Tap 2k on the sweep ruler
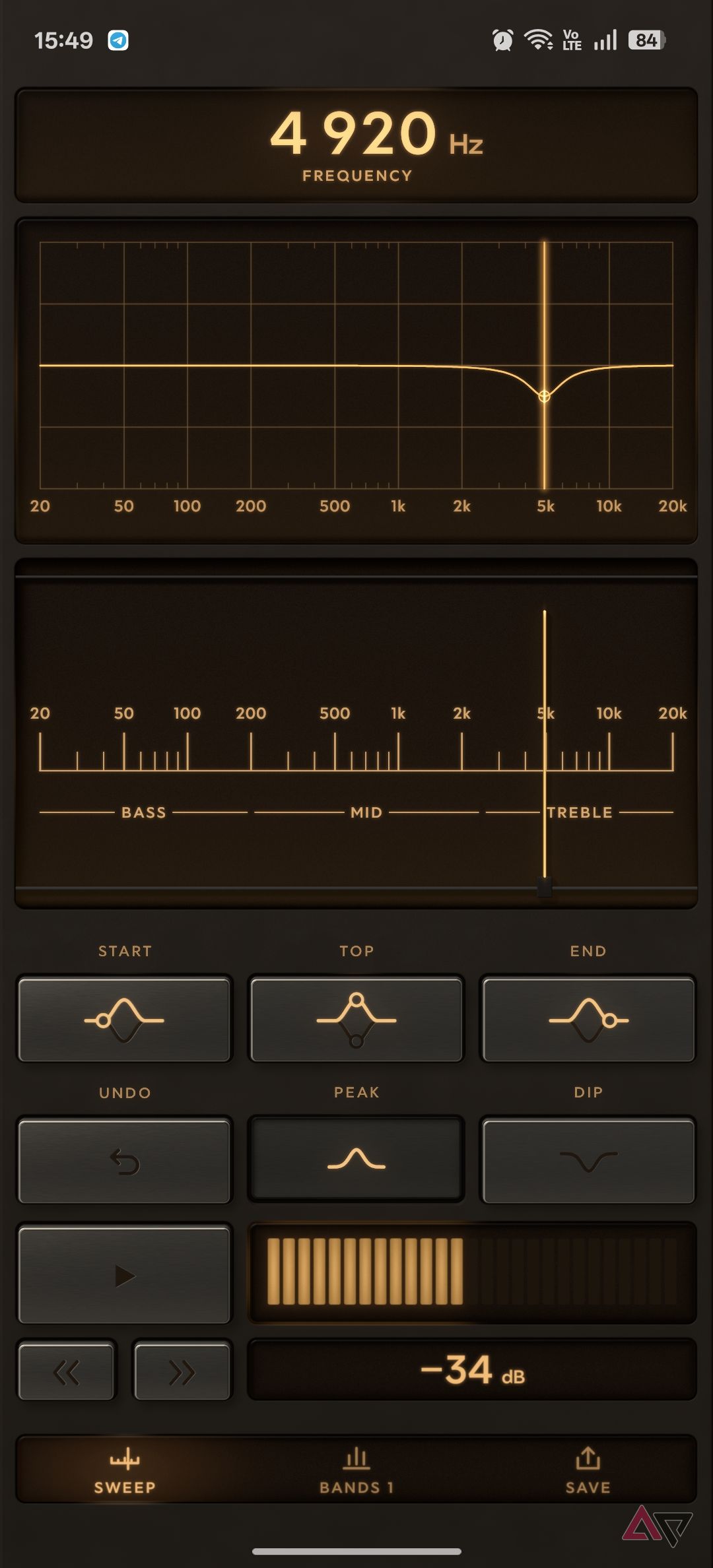 click(x=461, y=713)
